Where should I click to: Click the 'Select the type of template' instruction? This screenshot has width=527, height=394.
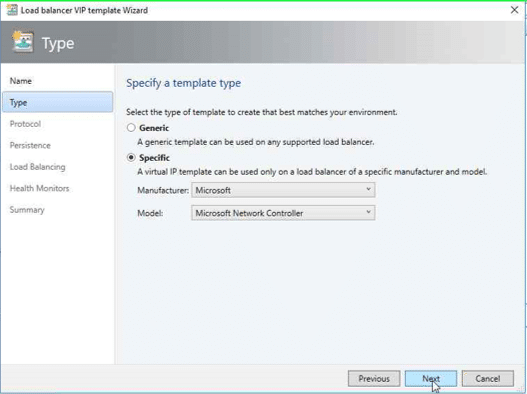coord(261,112)
